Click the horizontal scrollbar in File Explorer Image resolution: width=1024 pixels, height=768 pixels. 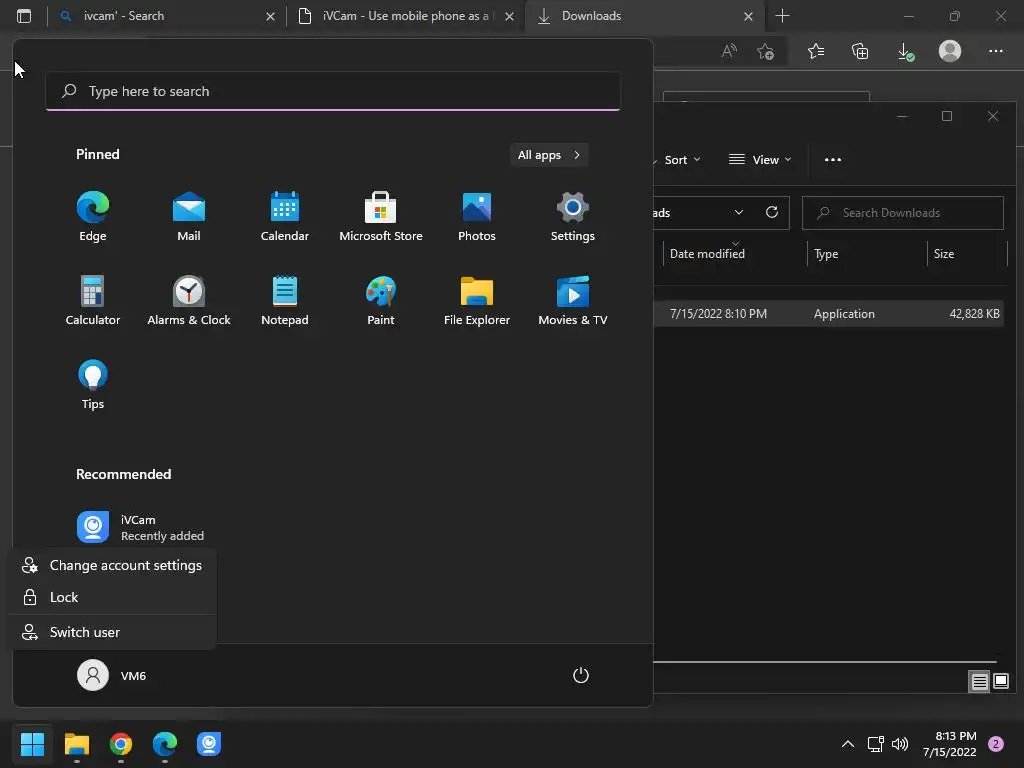point(825,662)
